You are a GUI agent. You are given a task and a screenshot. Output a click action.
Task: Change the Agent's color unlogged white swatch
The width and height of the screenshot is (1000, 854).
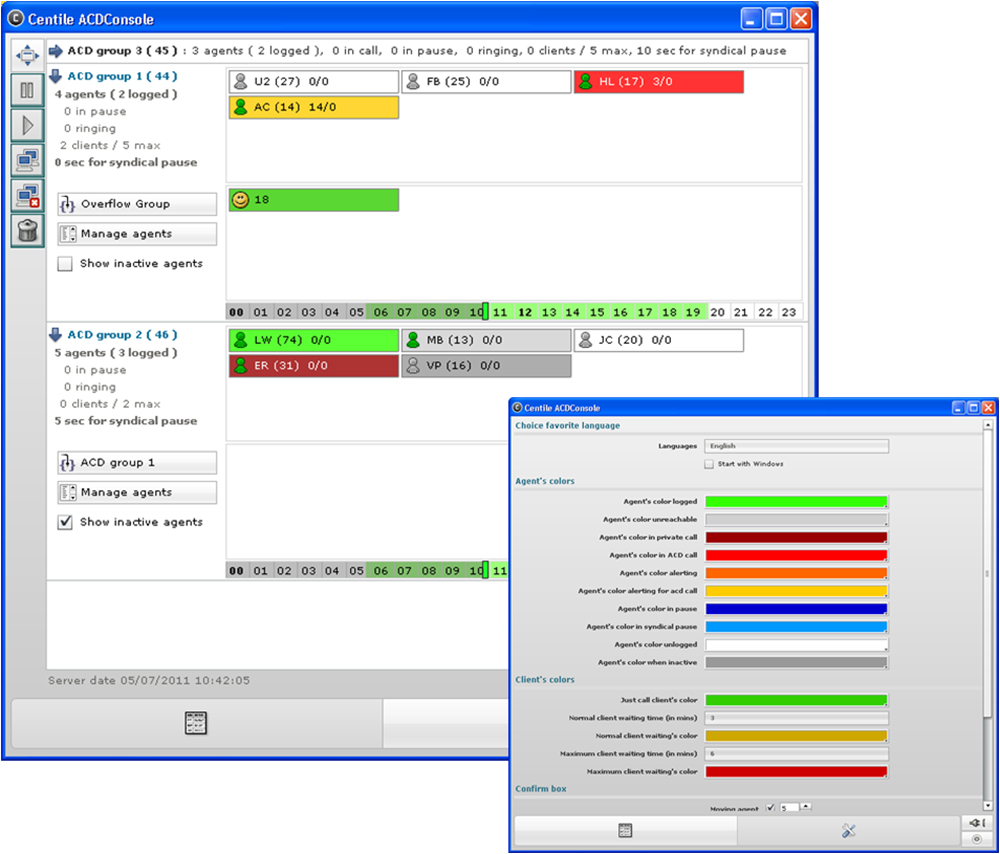click(x=796, y=644)
